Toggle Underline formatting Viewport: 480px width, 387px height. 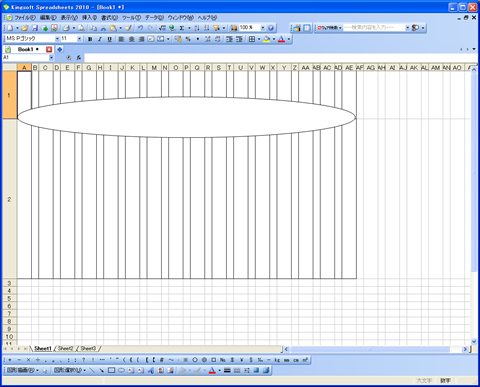[x=109, y=39]
